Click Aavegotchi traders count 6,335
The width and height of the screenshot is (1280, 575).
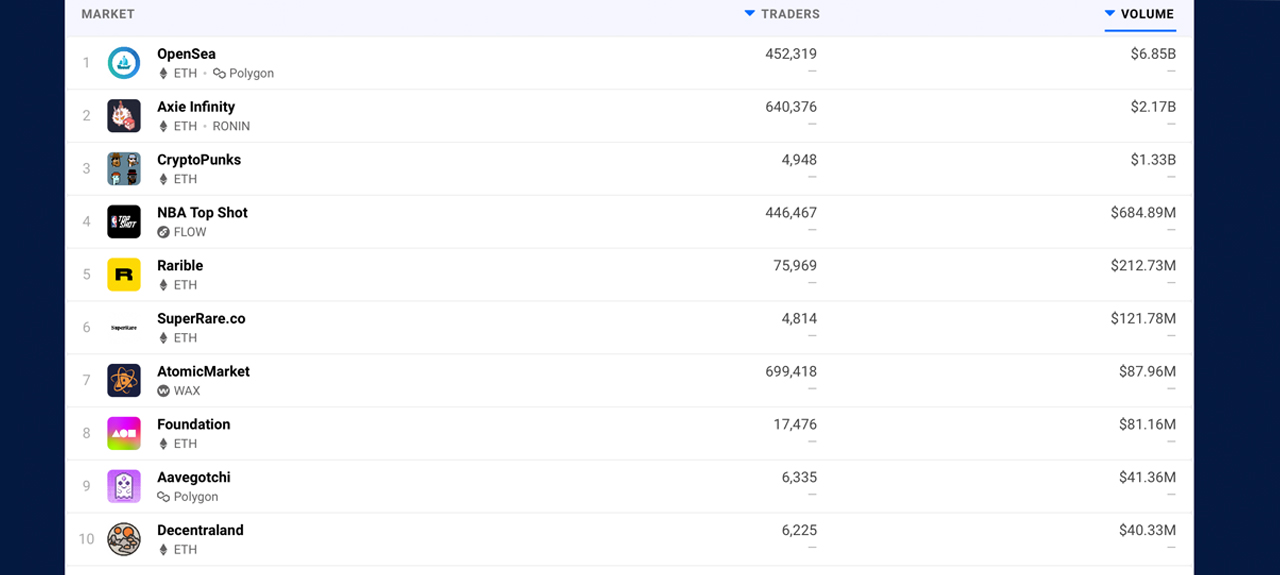pyautogui.click(x=799, y=478)
